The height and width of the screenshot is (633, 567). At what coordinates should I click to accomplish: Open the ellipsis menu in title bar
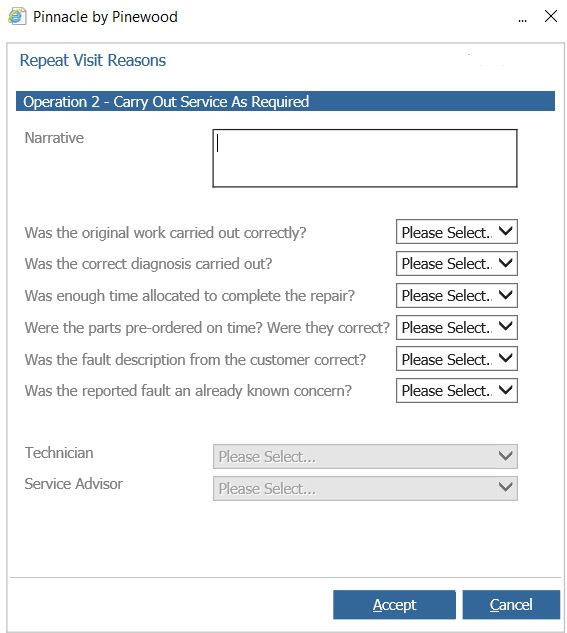coord(522,18)
